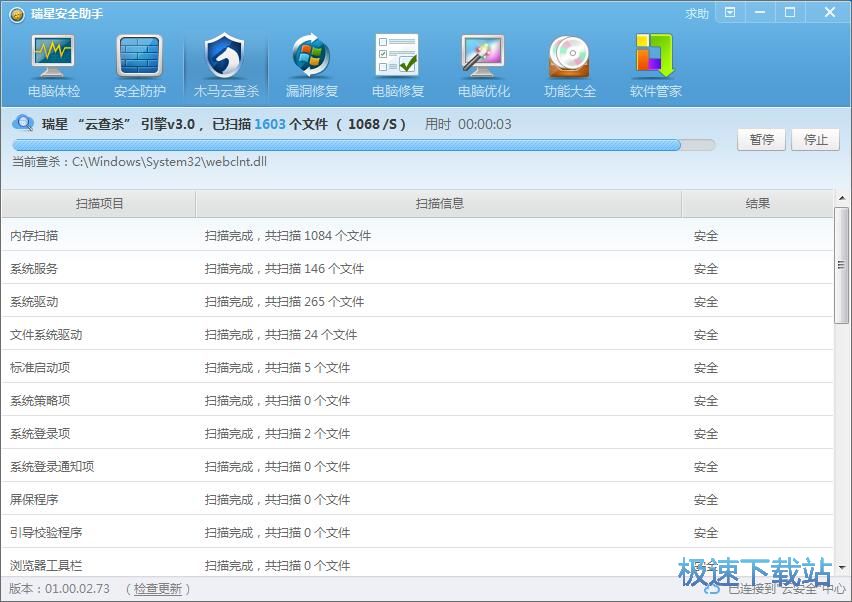Open the 求助 help menu

click(x=700, y=13)
